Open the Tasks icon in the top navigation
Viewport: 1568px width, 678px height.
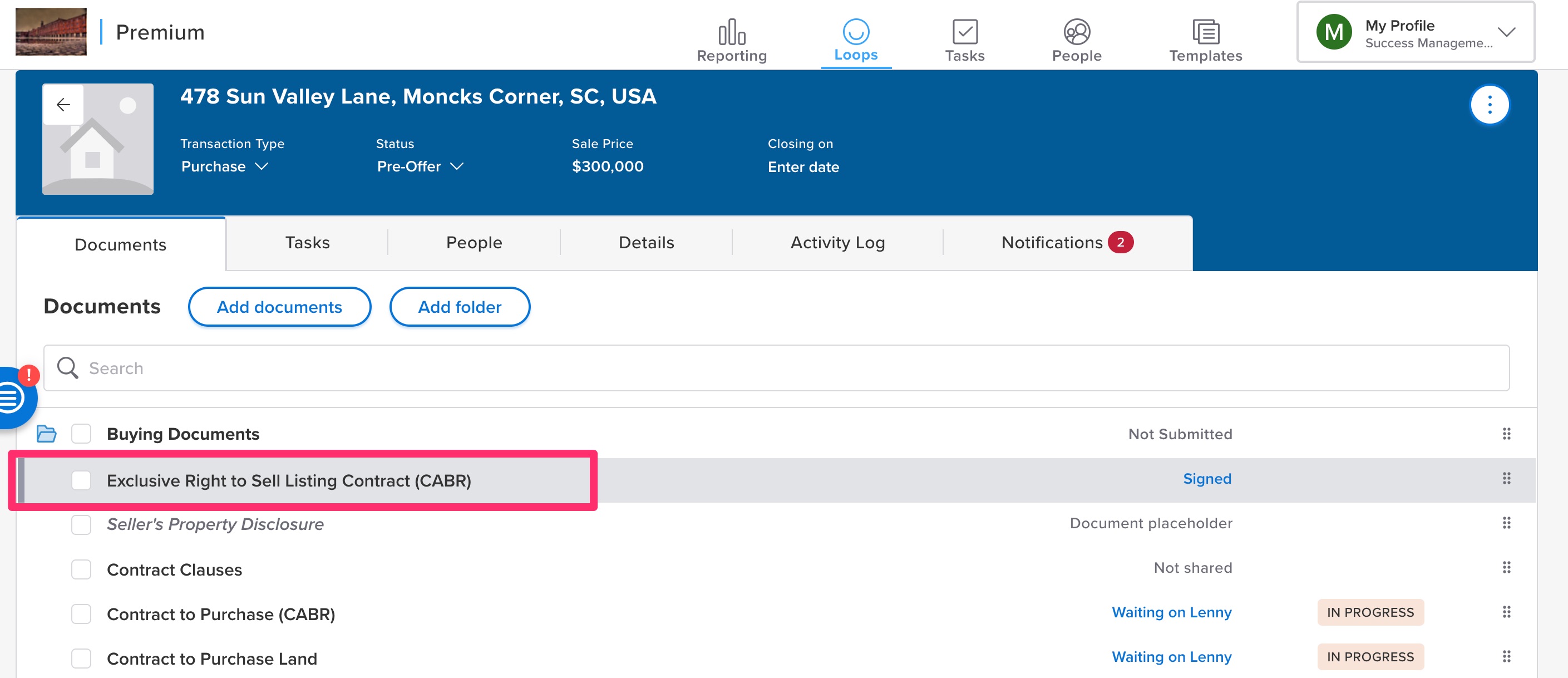point(964,37)
